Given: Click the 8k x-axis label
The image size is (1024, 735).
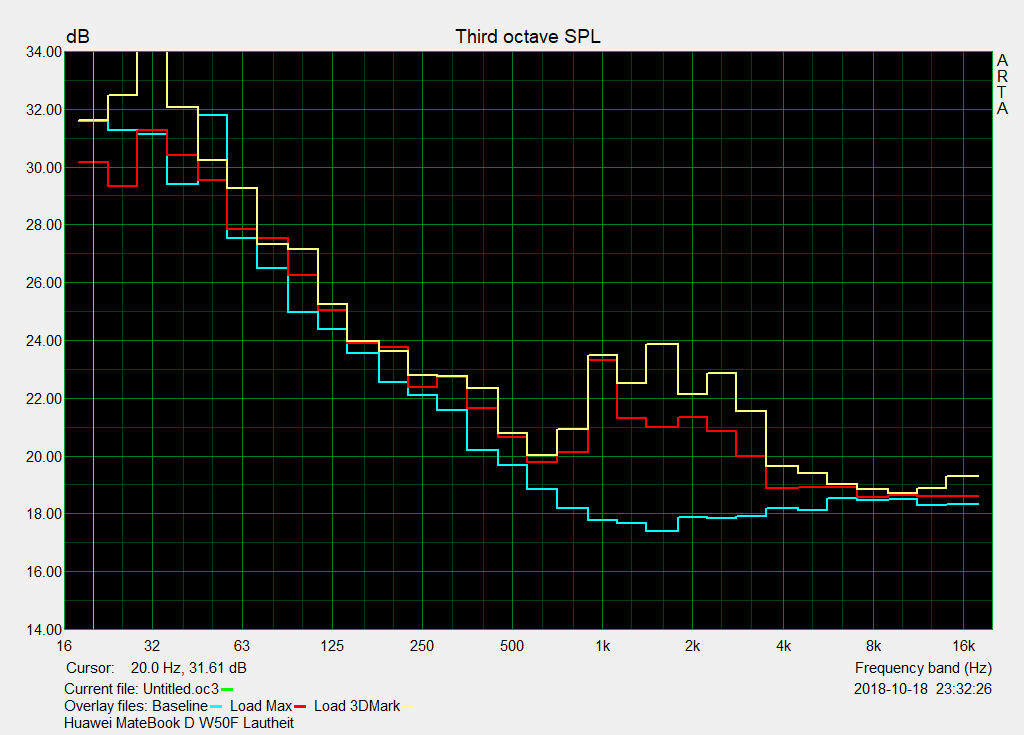Looking at the screenshot, I should 873,646.
